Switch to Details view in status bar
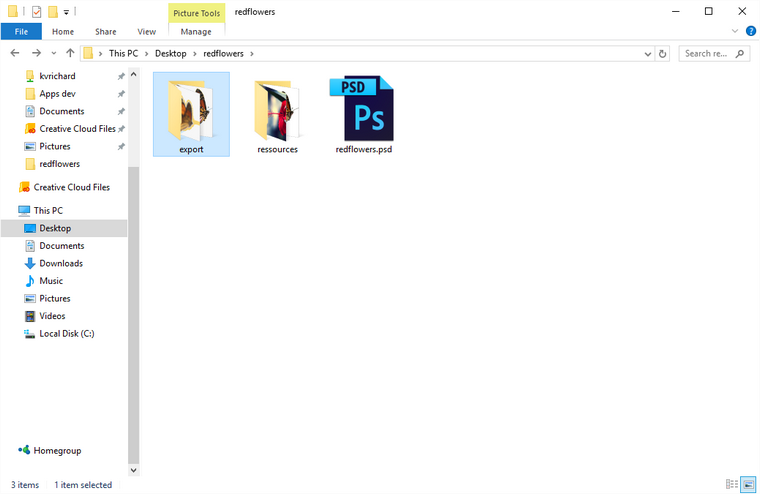 click(732, 484)
